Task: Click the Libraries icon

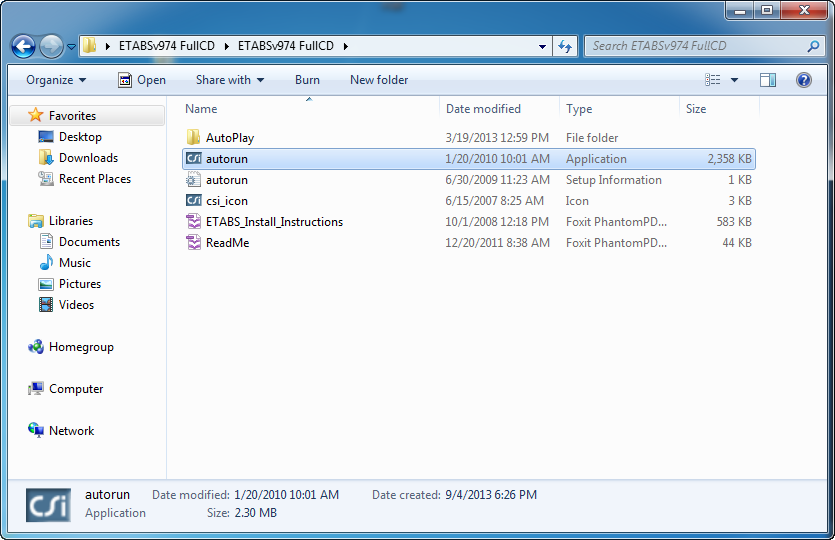Action: 36,220
